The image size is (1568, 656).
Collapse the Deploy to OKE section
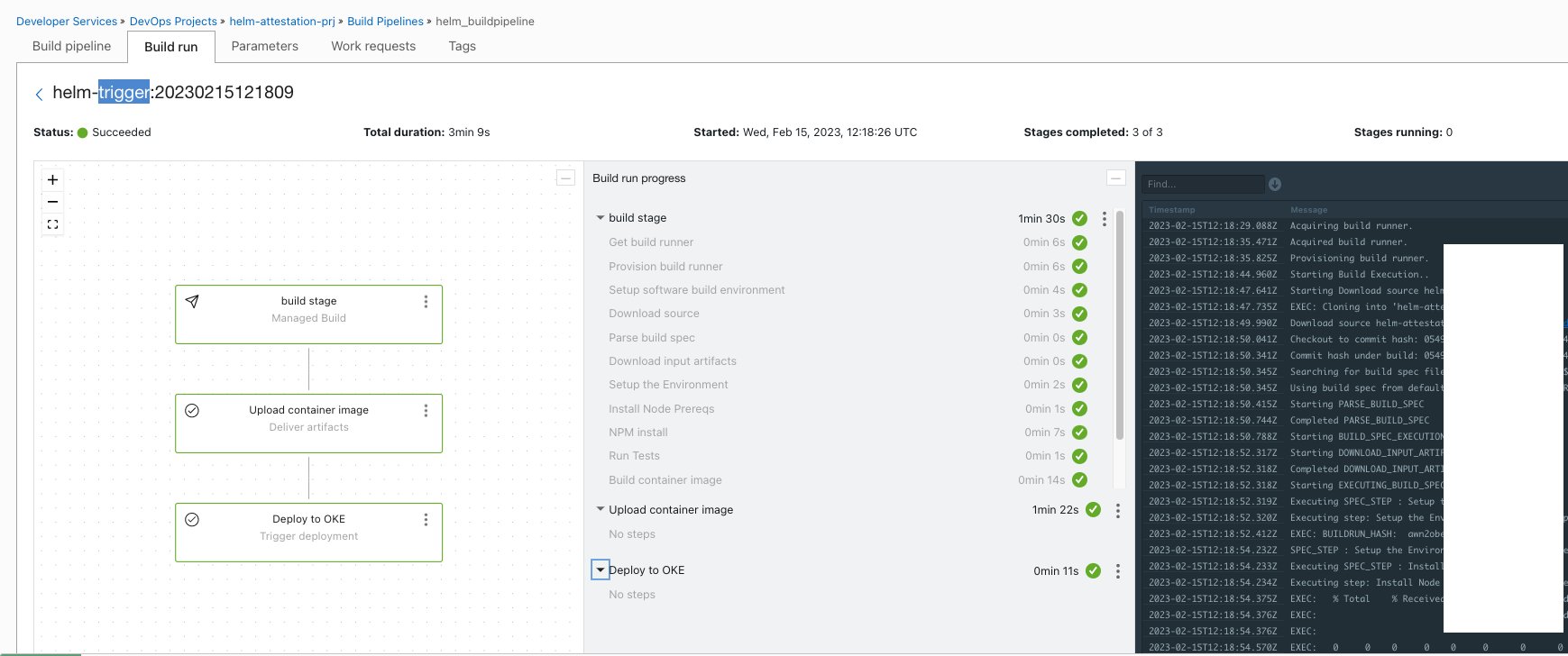601,569
